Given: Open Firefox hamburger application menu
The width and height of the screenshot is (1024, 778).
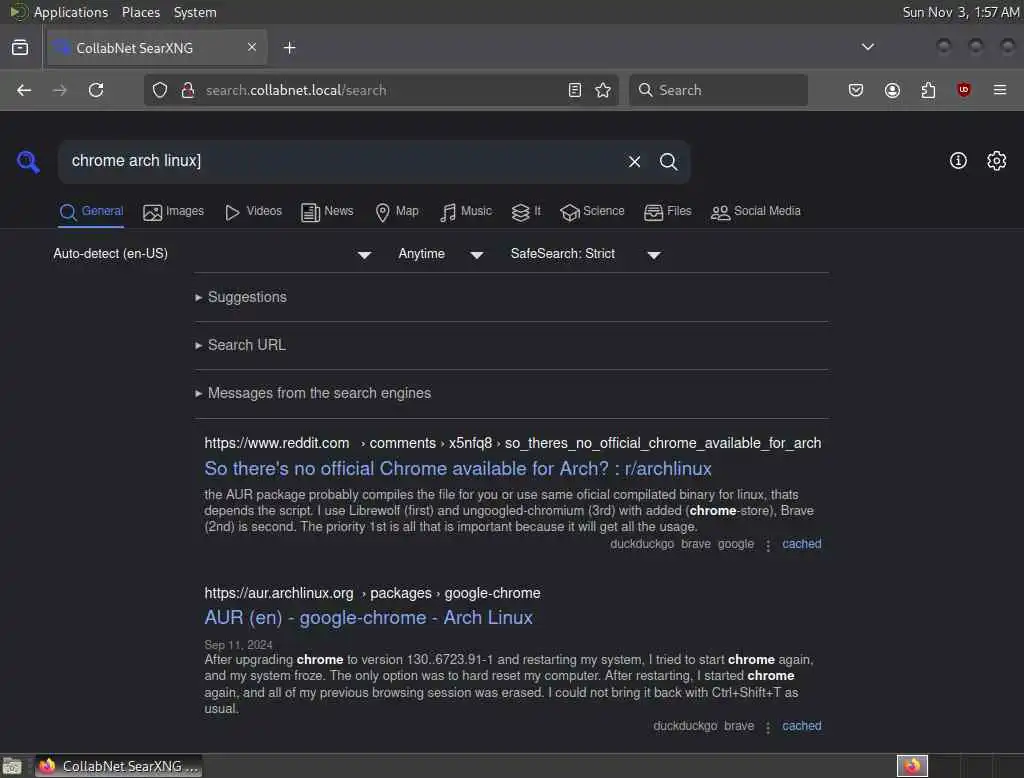Looking at the screenshot, I should pyautogui.click(x=1000, y=90).
